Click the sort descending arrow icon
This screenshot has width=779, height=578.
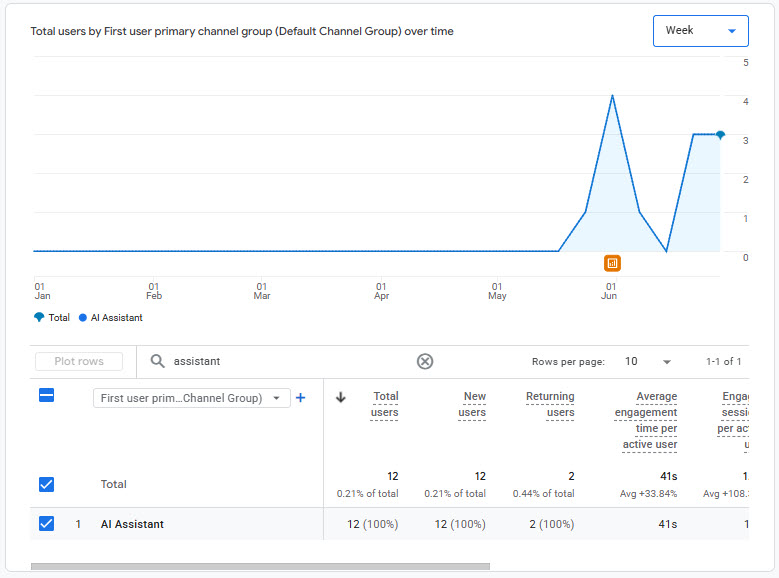341,397
